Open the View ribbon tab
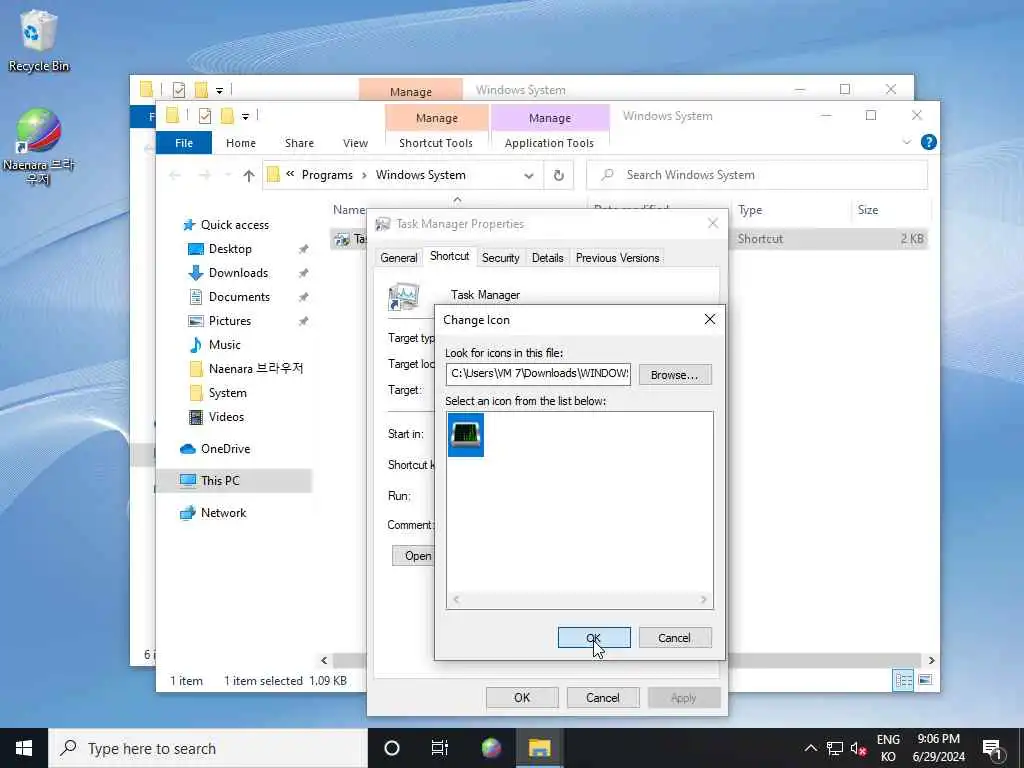Image resolution: width=1024 pixels, height=768 pixels. point(355,142)
